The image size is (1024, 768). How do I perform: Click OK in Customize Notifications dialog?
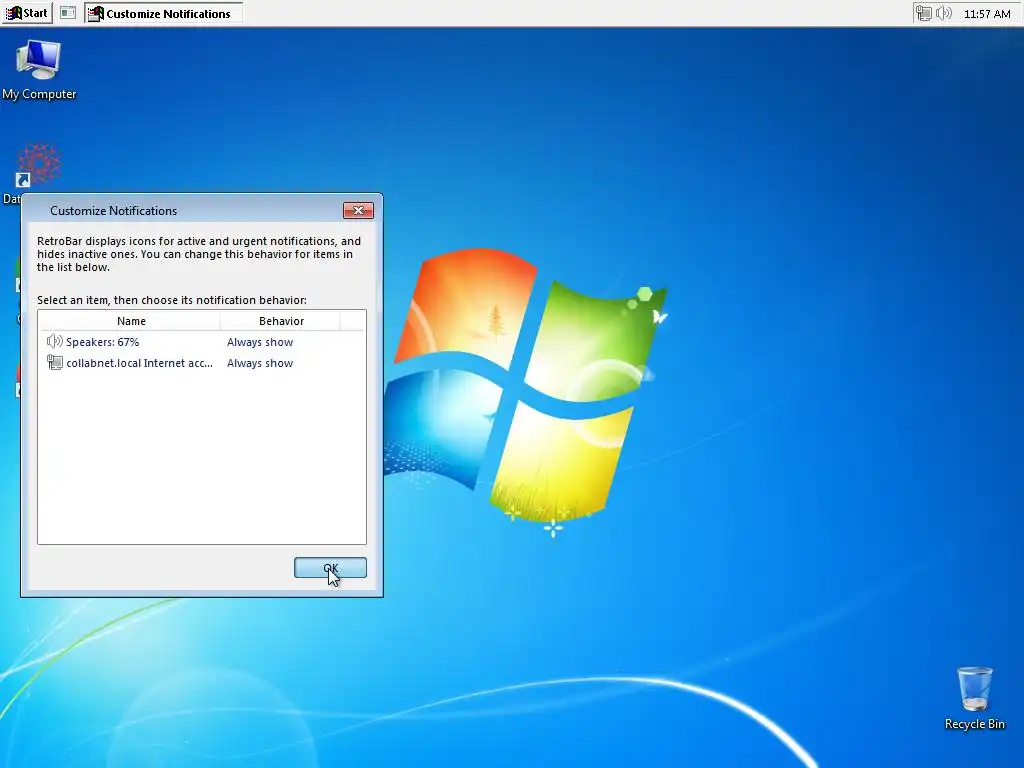pos(330,568)
